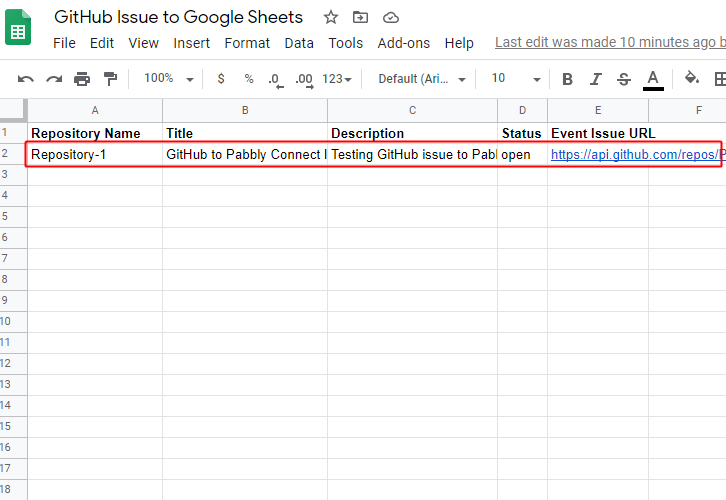The height and width of the screenshot is (500, 726).
Task: Open the View menu
Action: coord(144,43)
